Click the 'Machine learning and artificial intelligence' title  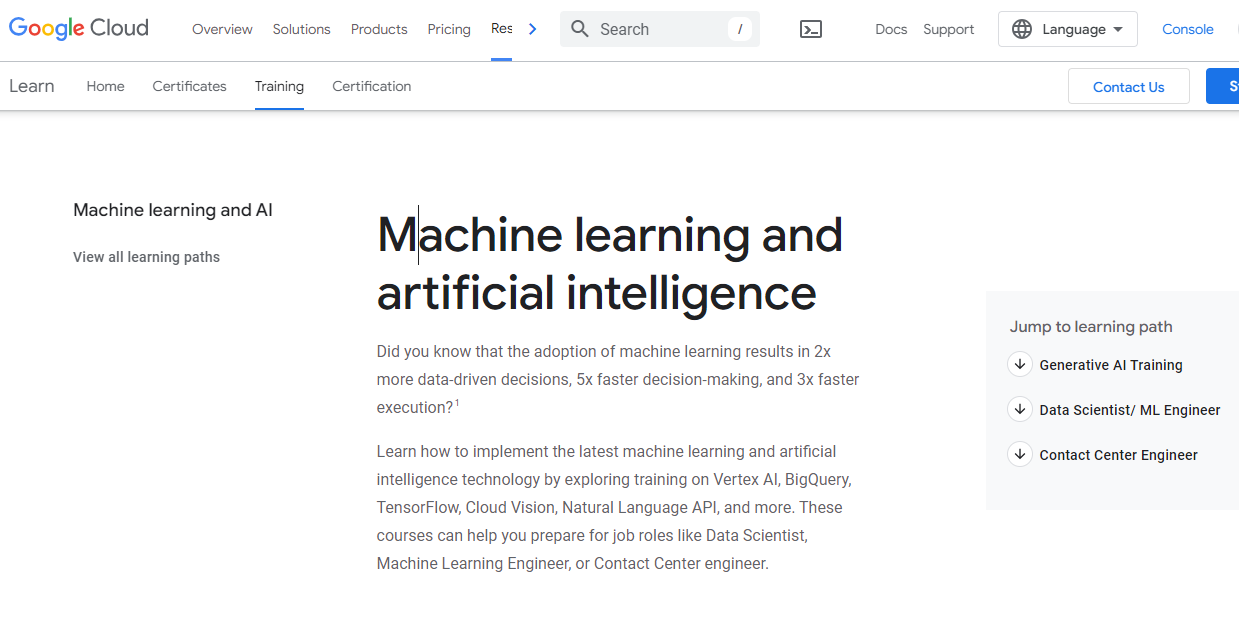pos(610,264)
